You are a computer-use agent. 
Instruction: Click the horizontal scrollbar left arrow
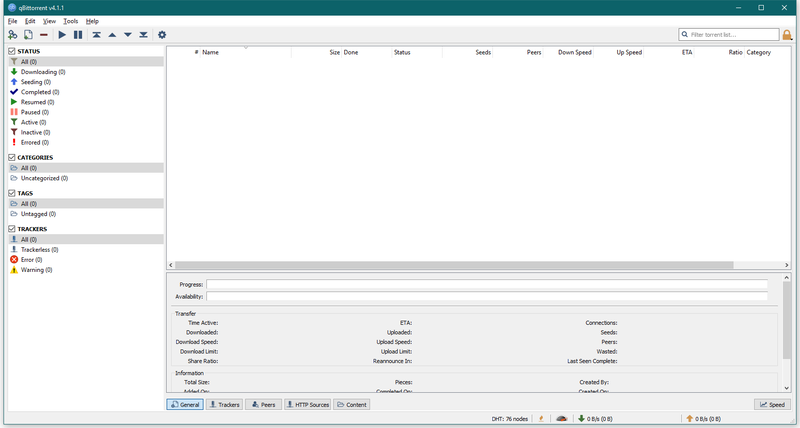tap(171, 265)
